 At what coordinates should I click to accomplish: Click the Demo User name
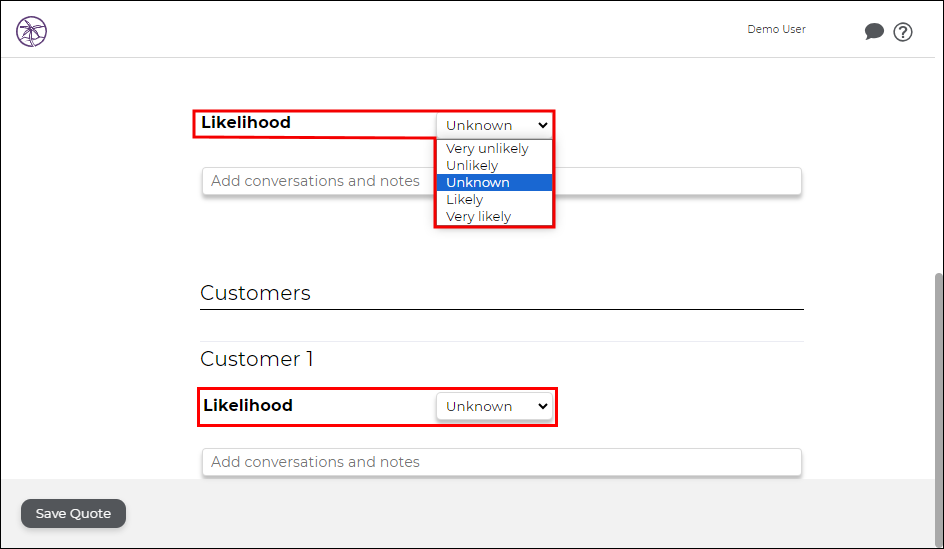(x=776, y=29)
